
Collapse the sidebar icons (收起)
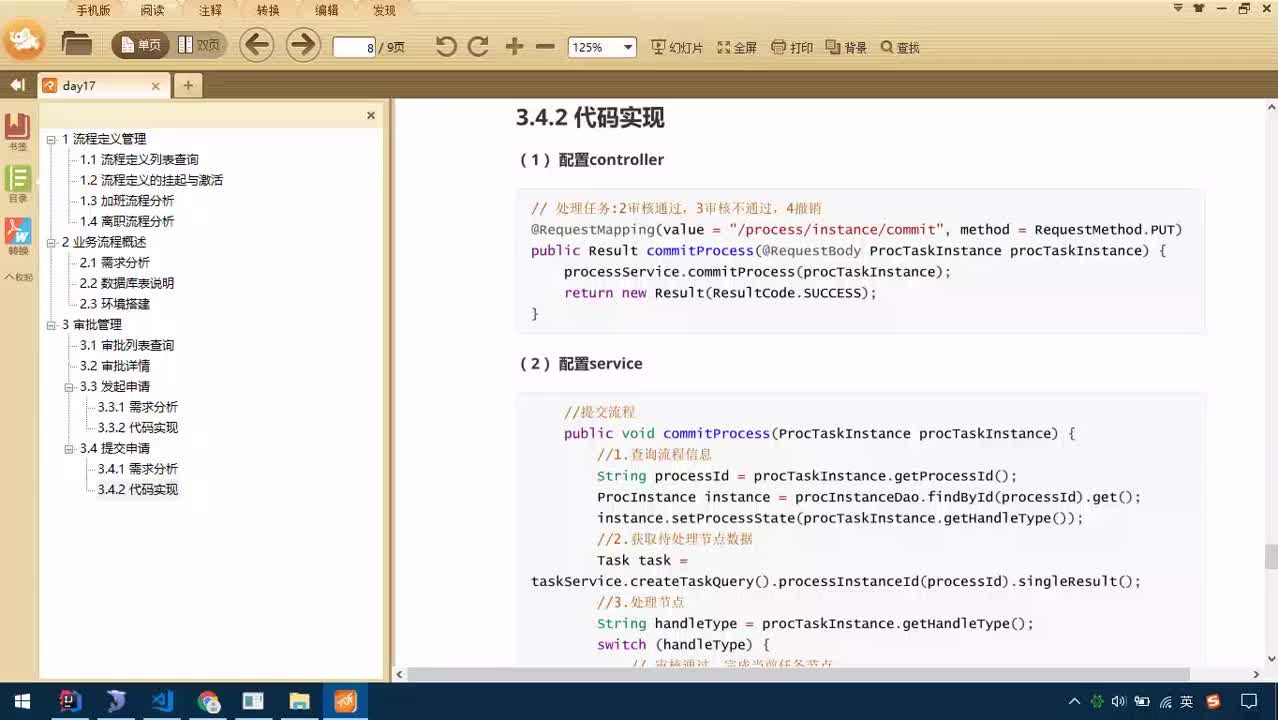[x=18, y=277]
